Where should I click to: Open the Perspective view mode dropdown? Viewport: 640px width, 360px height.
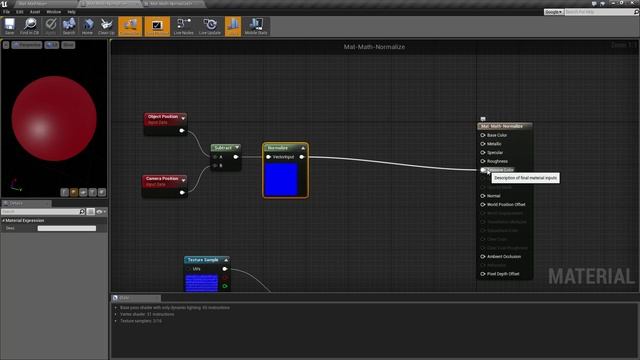[27, 45]
